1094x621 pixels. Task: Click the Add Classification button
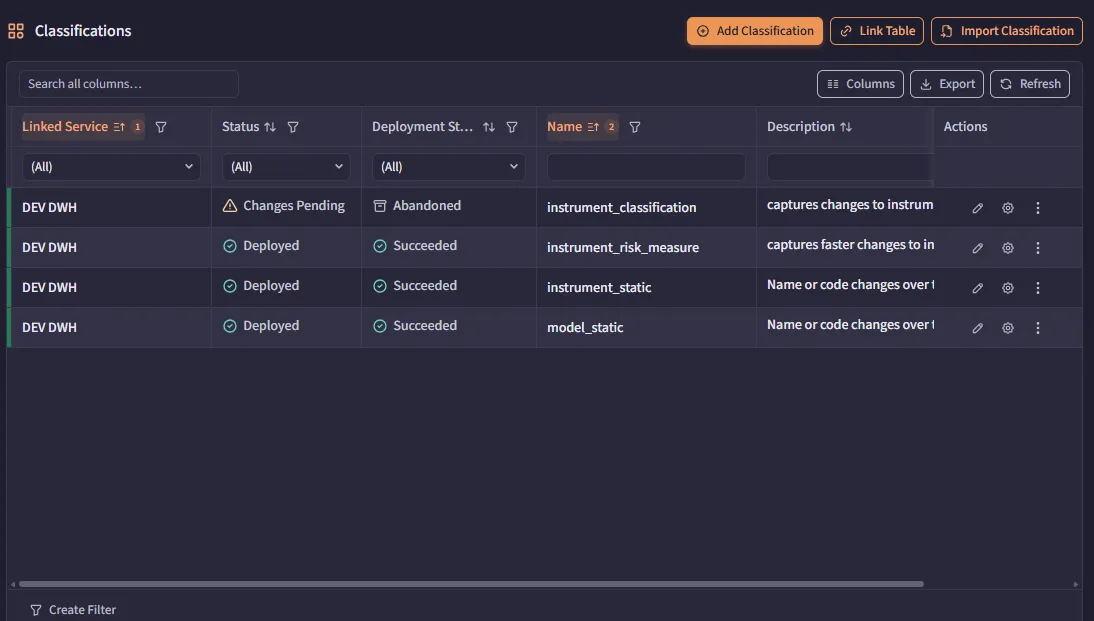coord(754,31)
